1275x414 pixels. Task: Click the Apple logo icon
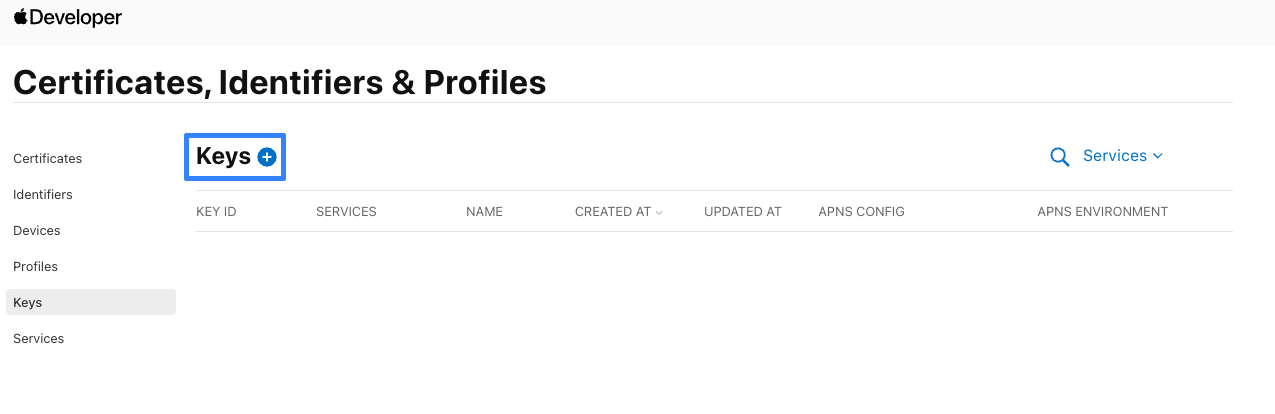(20, 17)
